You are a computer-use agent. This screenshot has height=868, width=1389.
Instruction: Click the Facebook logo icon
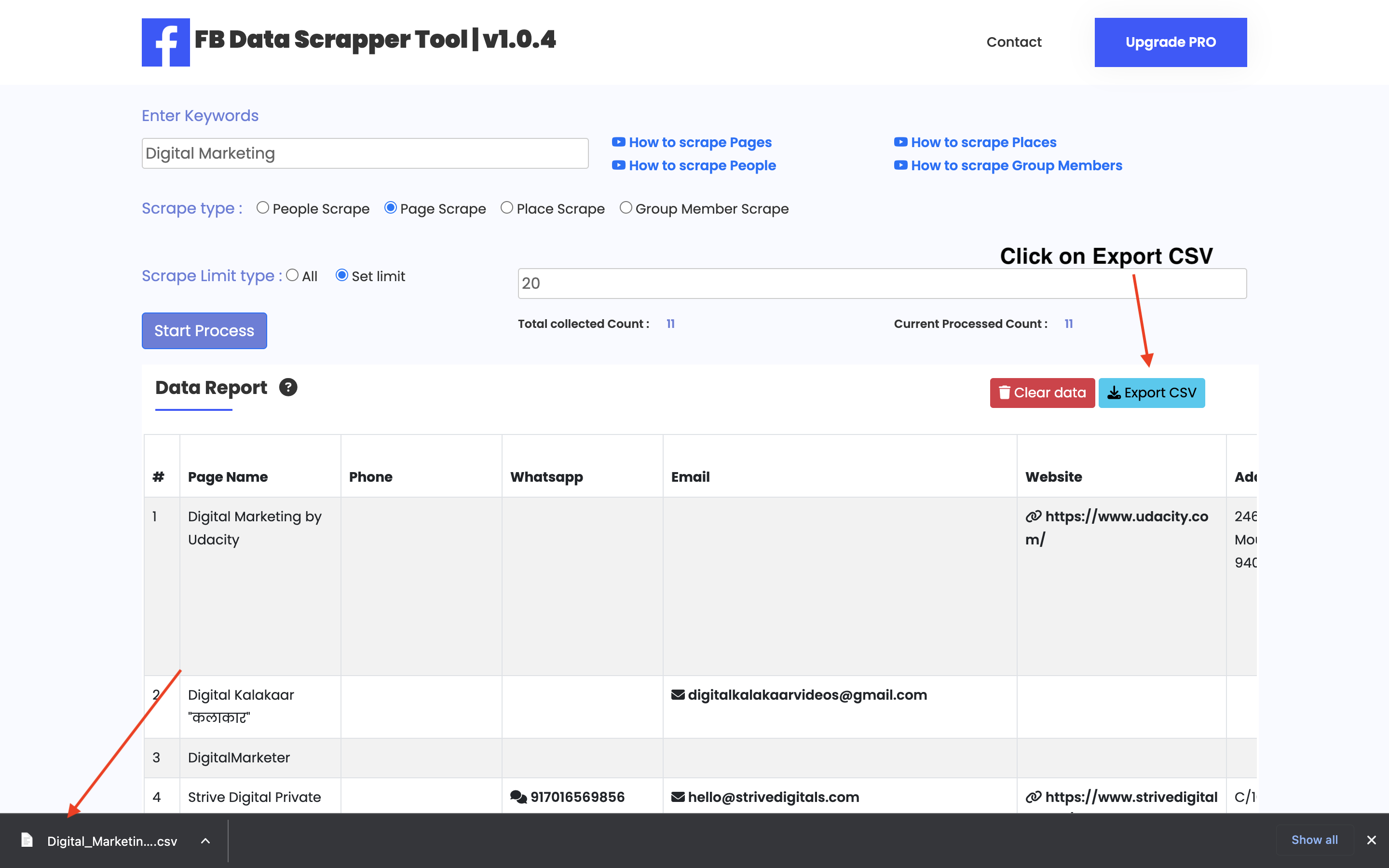click(x=165, y=41)
